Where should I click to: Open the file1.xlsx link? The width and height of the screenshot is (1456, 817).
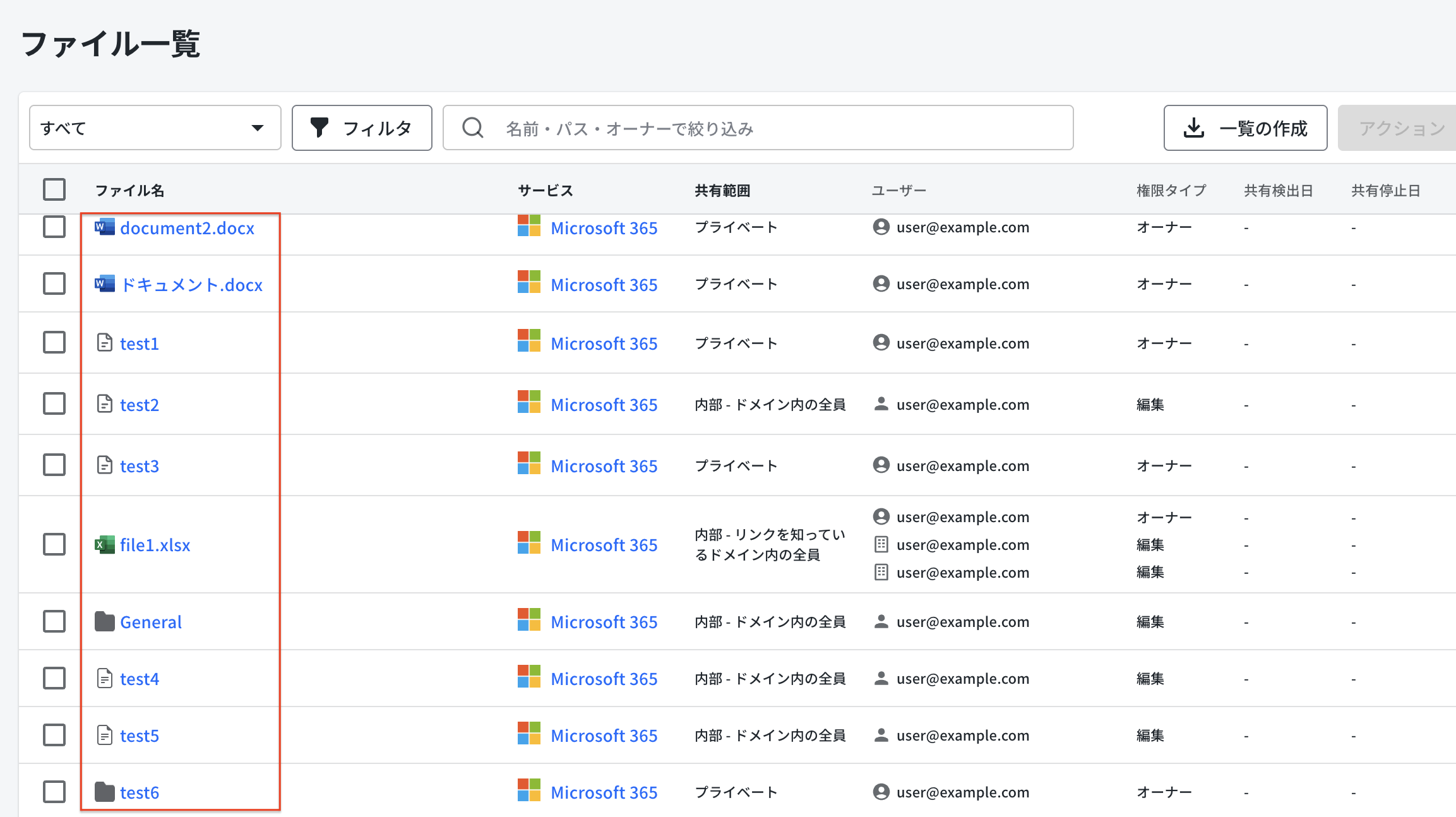(x=155, y=544)
